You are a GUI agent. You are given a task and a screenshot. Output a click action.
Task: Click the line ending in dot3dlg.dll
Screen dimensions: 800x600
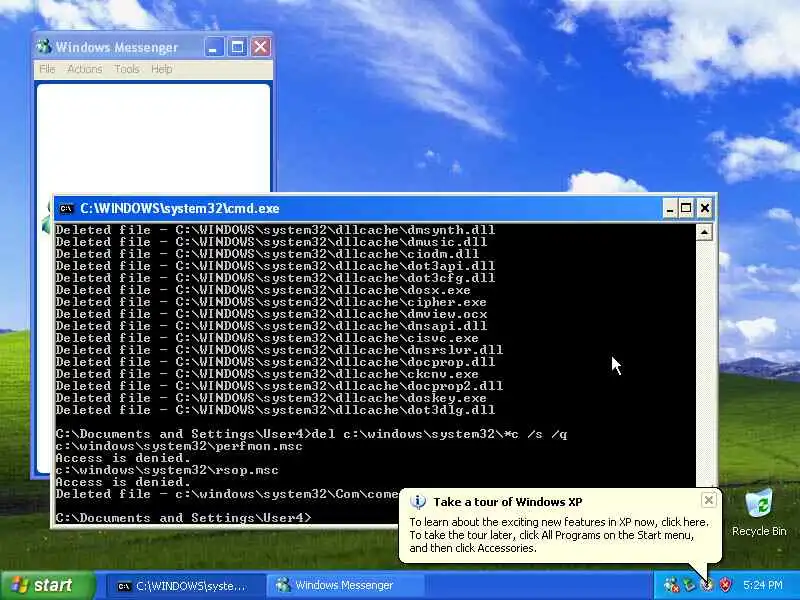[276, 410]
